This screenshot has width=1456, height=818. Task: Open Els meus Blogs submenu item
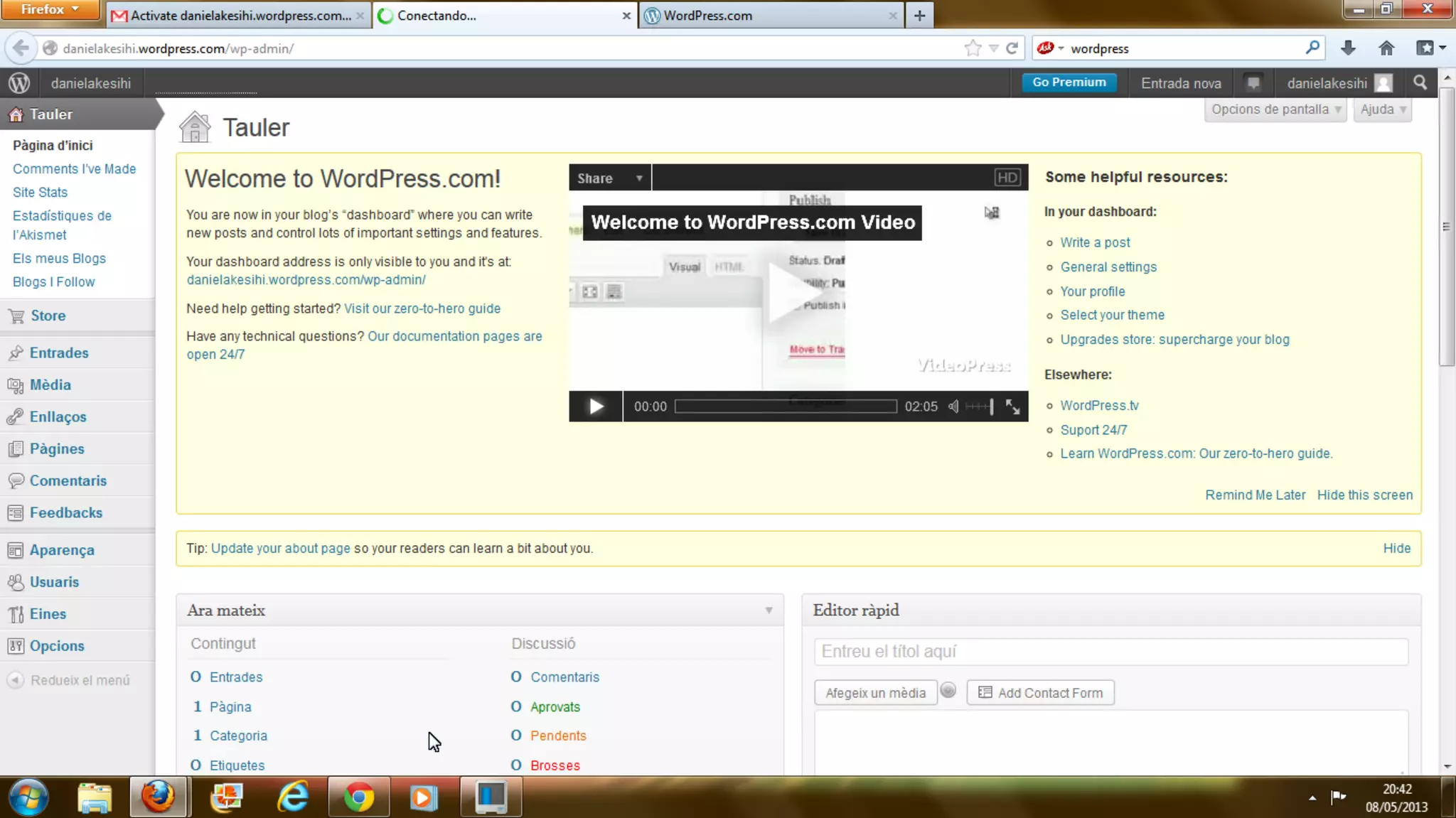59,259
